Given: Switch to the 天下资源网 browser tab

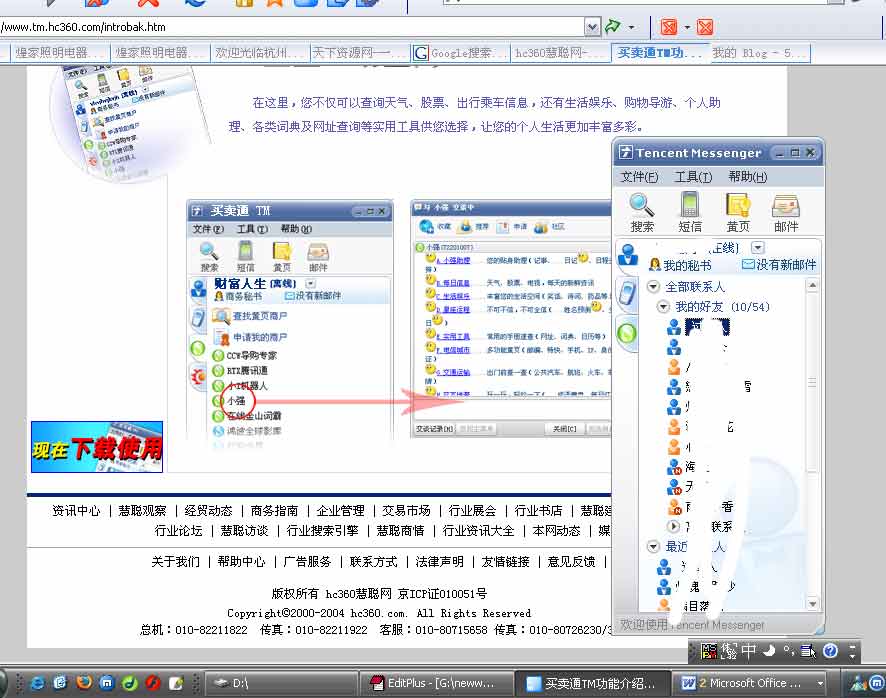Looking at the screenshot, I should [360, 53].
